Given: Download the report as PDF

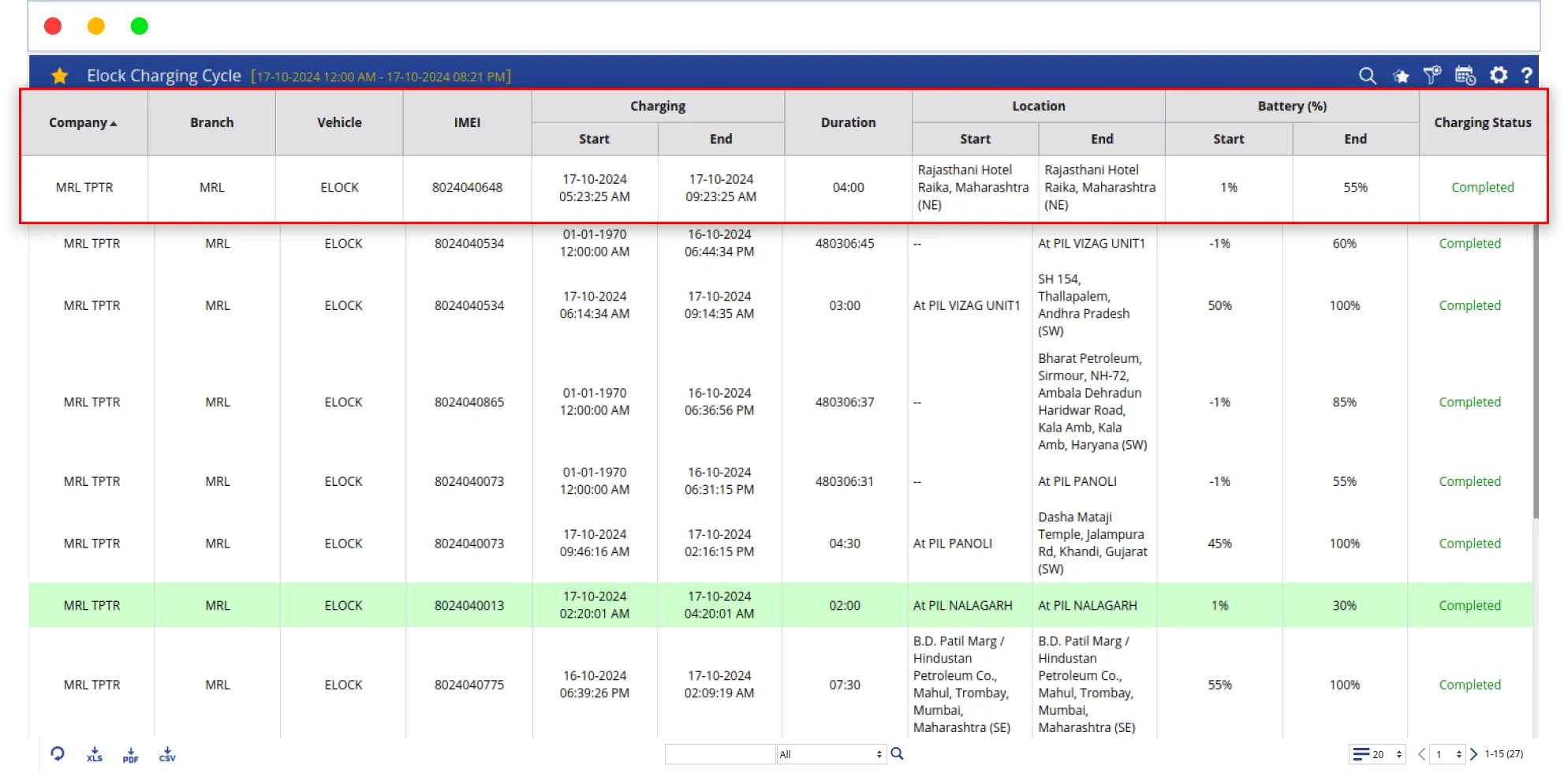Looking at the screenshot, I should (131, 754).
